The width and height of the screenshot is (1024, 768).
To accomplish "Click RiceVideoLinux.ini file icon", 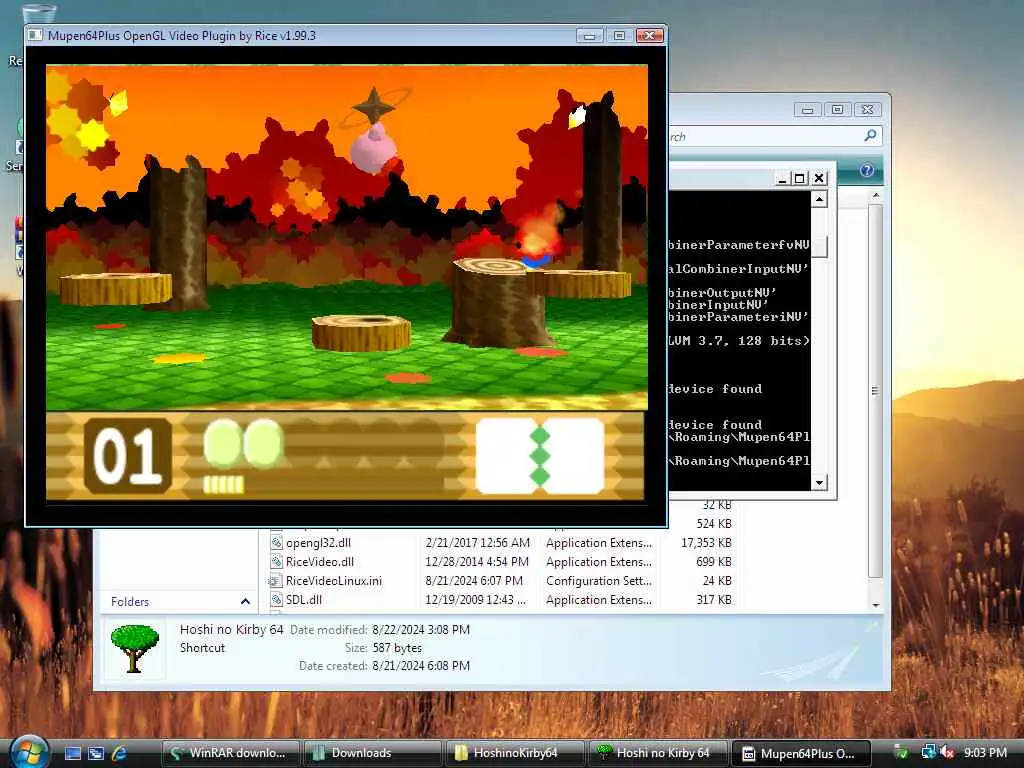I will point(275,581).
